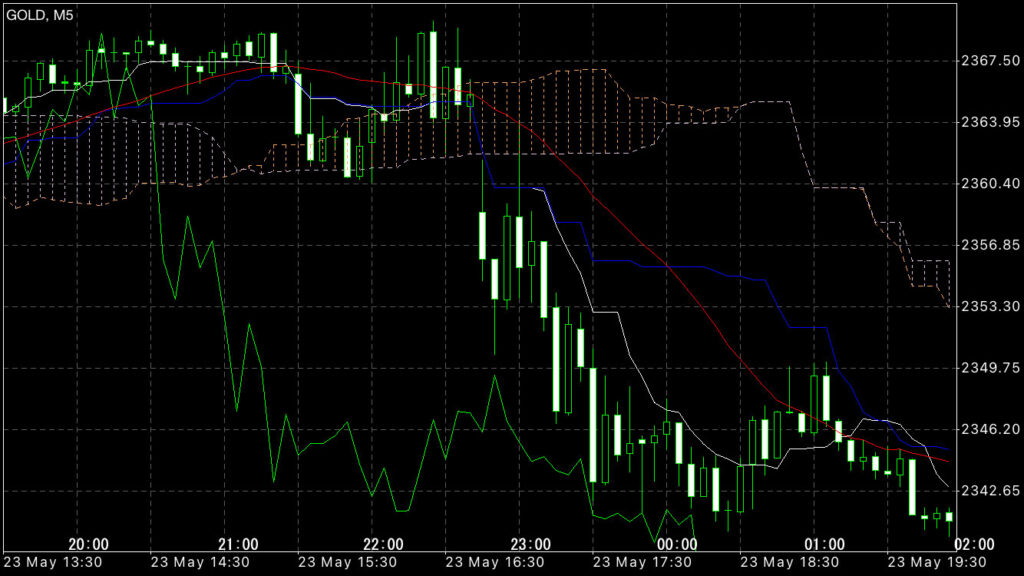Image resolution: width=1024 pixels, height=576 pixels.
Task: Select the 2367.50 price level label
Action: pyautogui.click(x=991, y=61)
